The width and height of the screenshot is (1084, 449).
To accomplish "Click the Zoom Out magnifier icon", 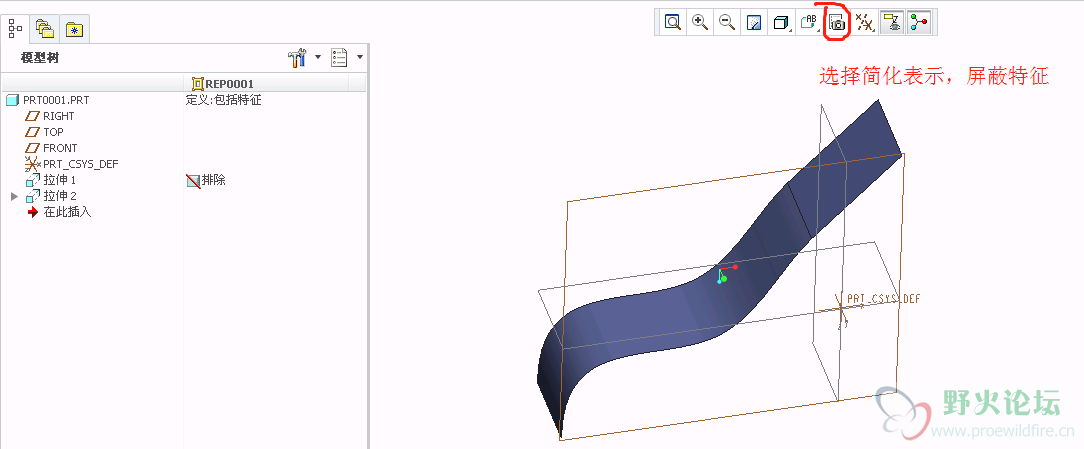I will point(727,22).
